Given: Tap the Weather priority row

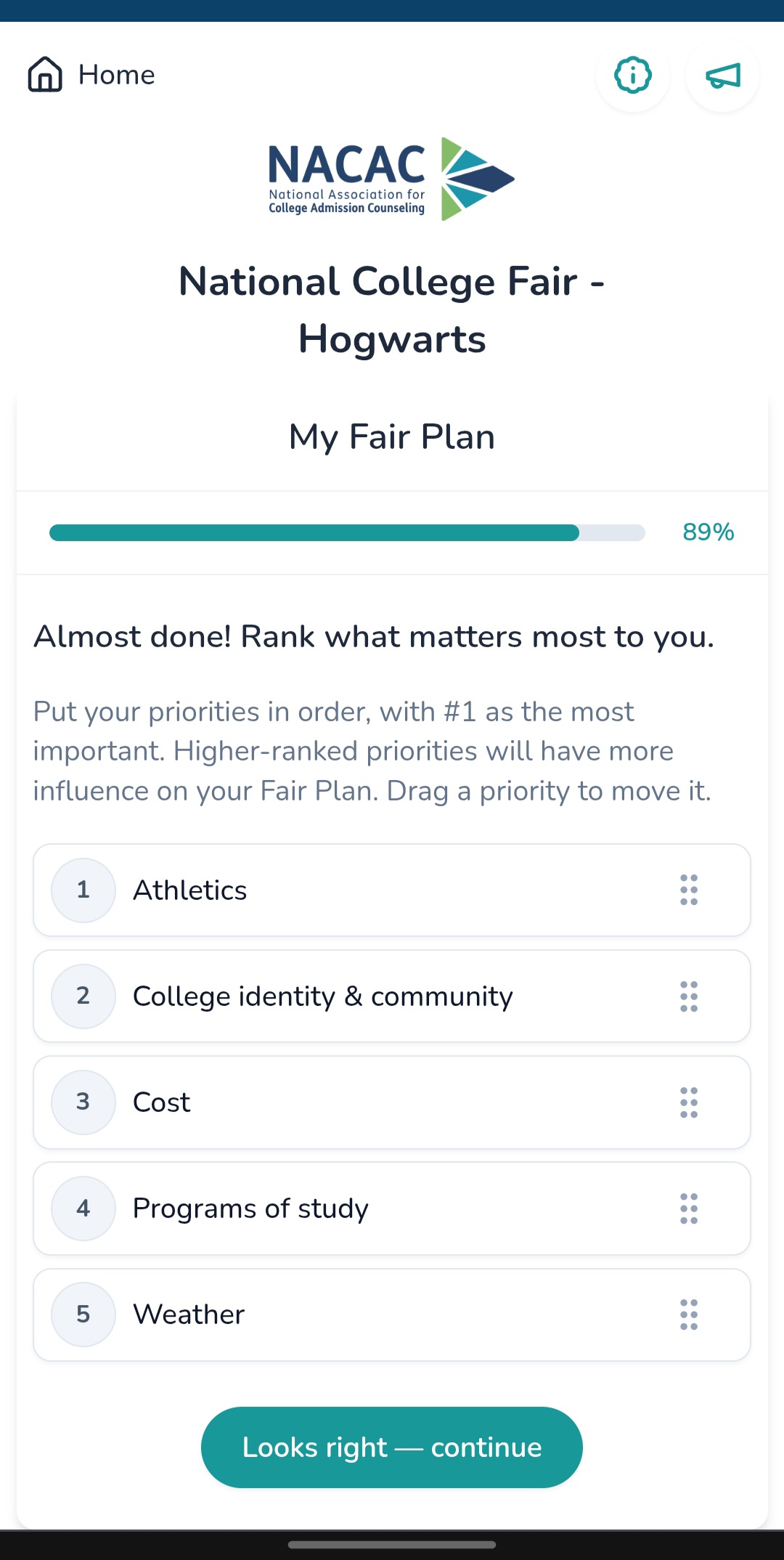Looking at the screenshot, I should point(392,1315).
